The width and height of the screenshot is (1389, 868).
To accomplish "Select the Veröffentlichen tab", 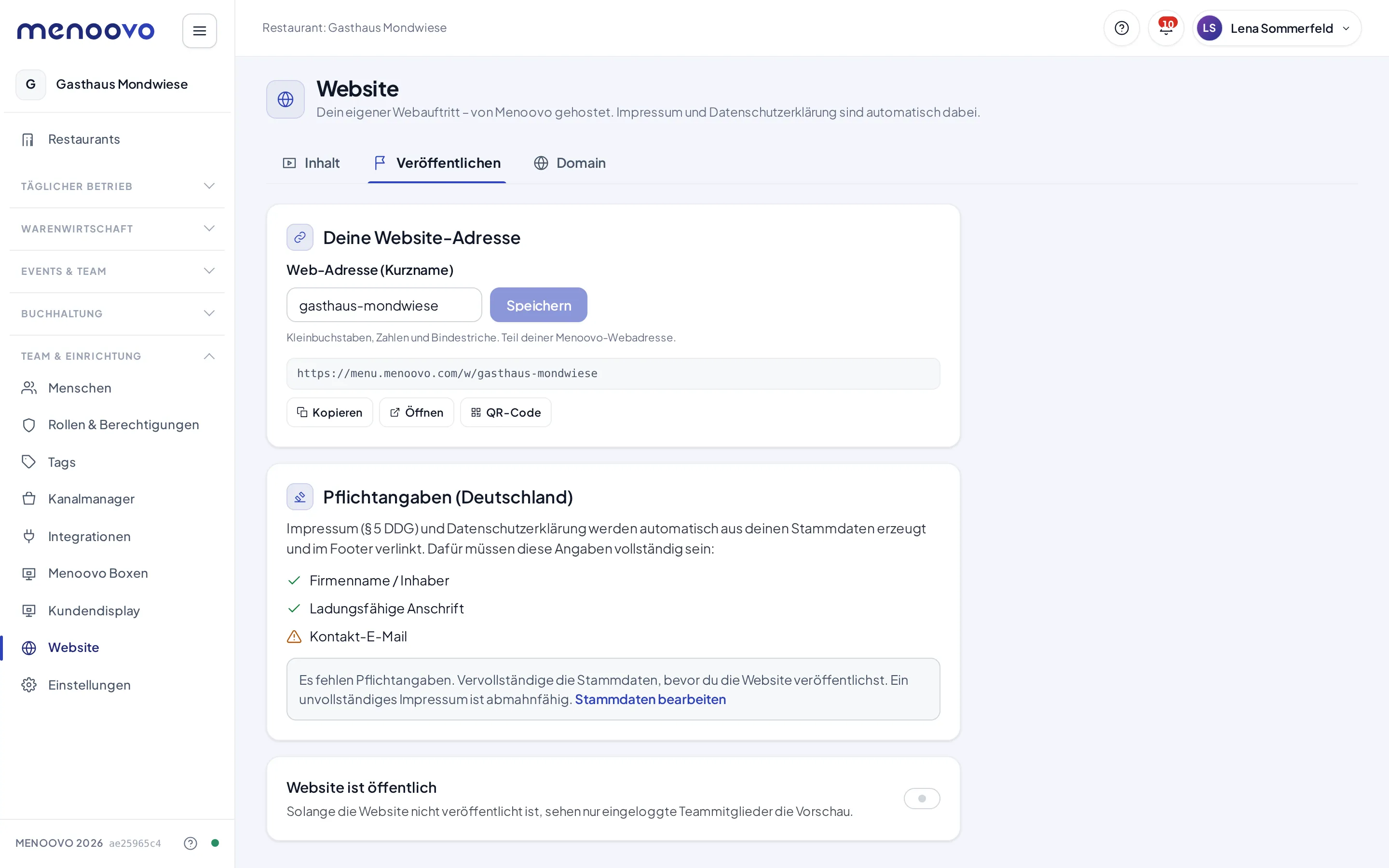I will 437,163.
